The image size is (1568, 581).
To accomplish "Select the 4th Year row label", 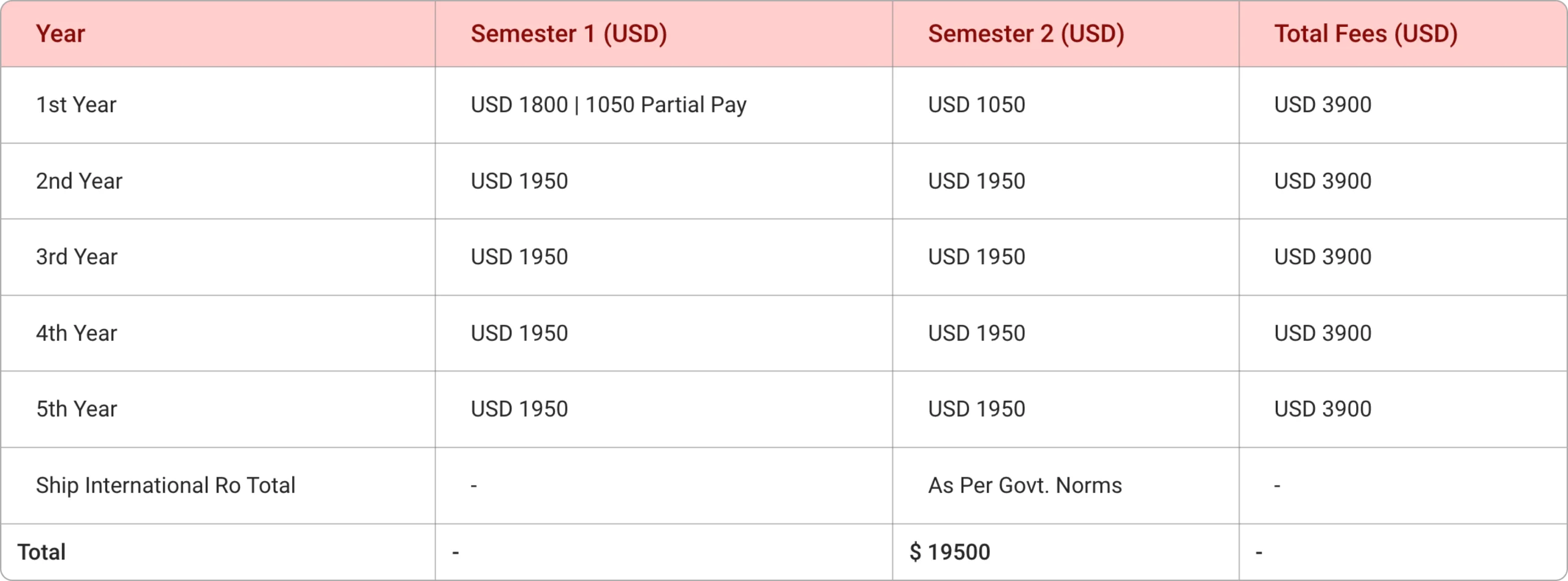I will [x=77, y=333].
